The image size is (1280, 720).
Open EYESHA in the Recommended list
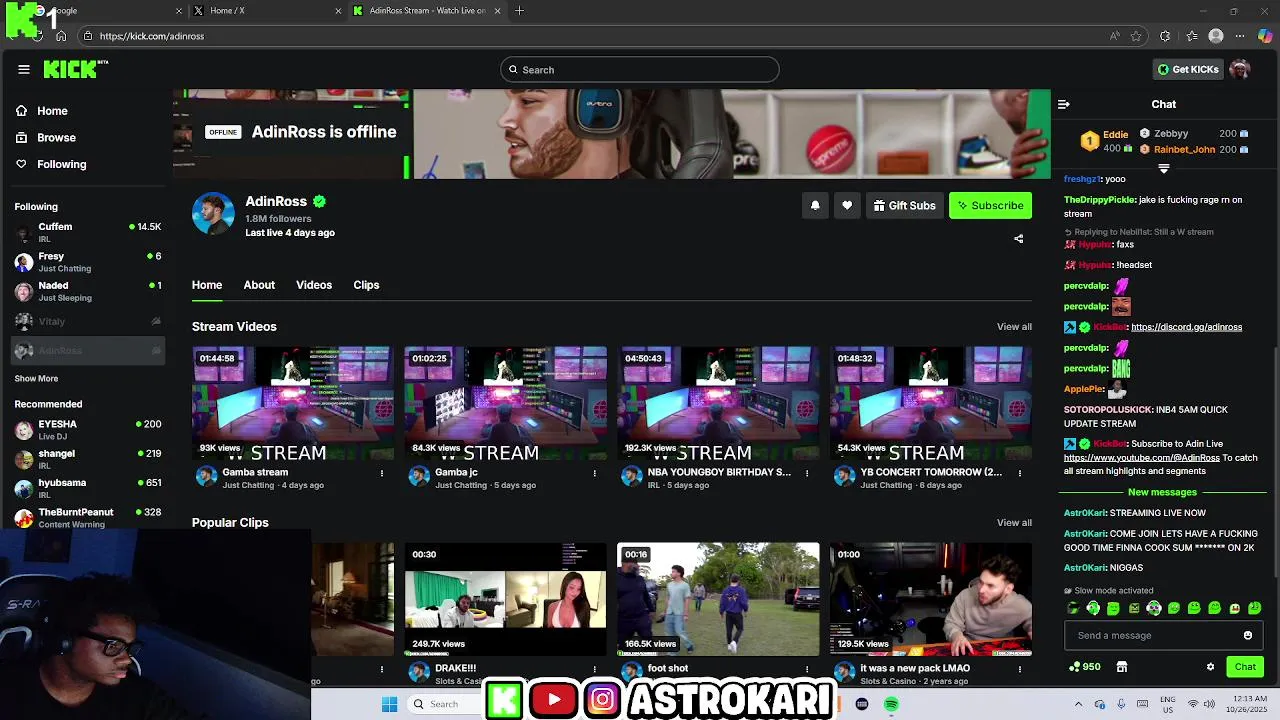point(88,430)
